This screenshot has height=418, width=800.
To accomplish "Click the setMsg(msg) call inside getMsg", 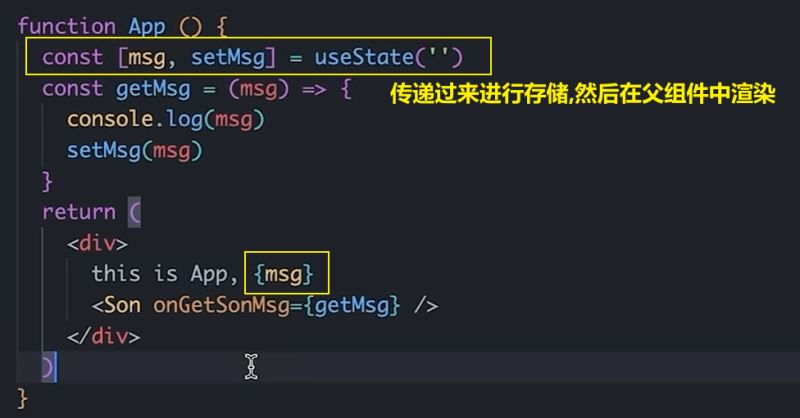I will (135, 151).
